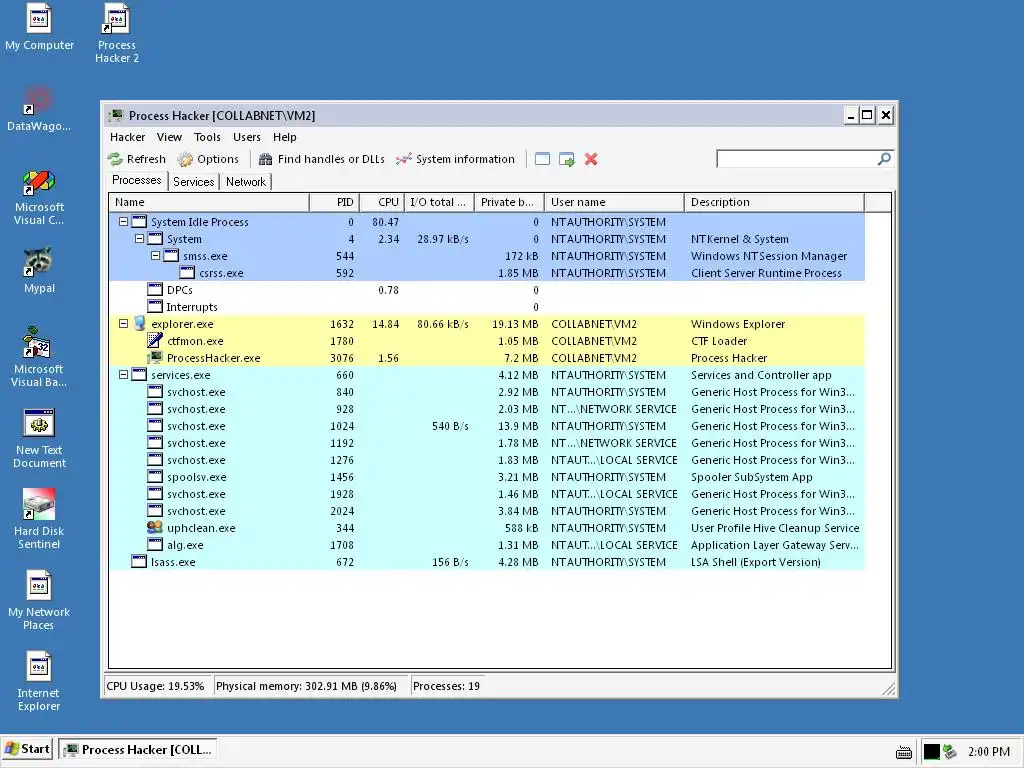Open the Hacker menu
1024x768 pixels.
tap(127, 137)
